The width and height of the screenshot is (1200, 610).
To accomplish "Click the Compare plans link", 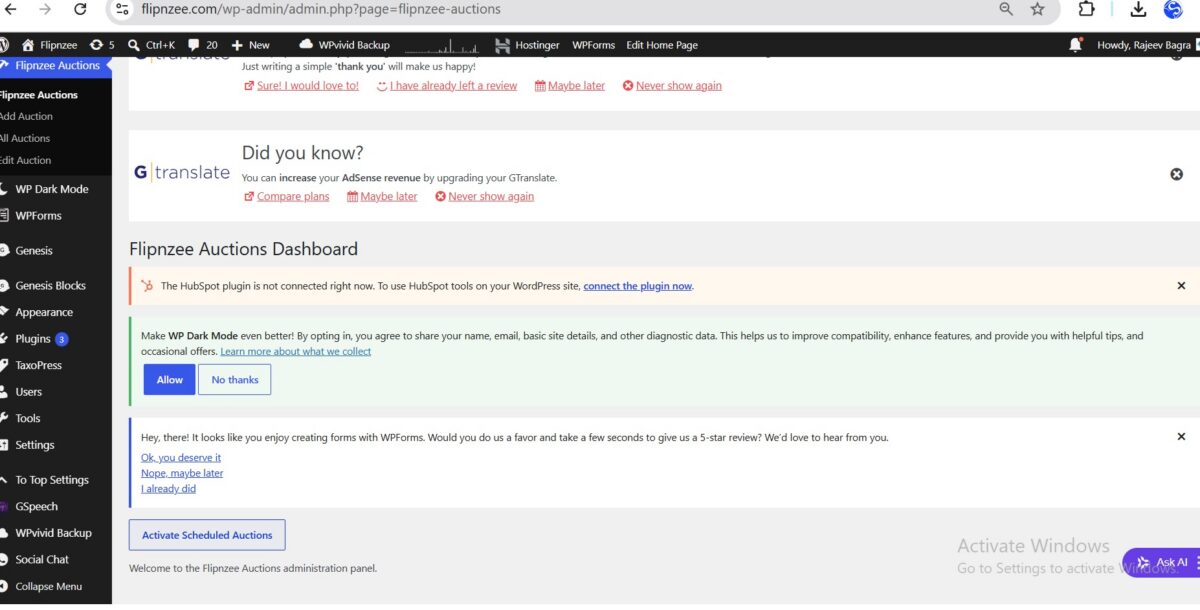I will tap(292, 197).
